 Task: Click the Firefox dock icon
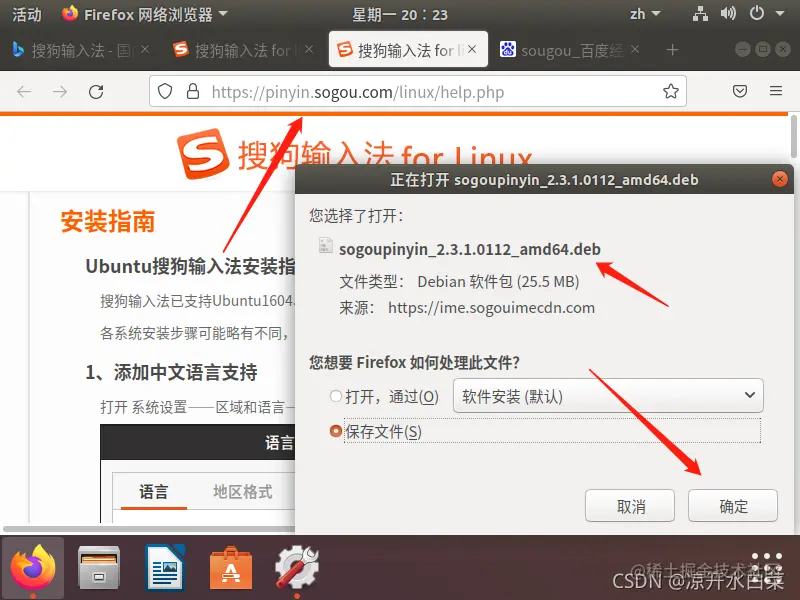33,567
